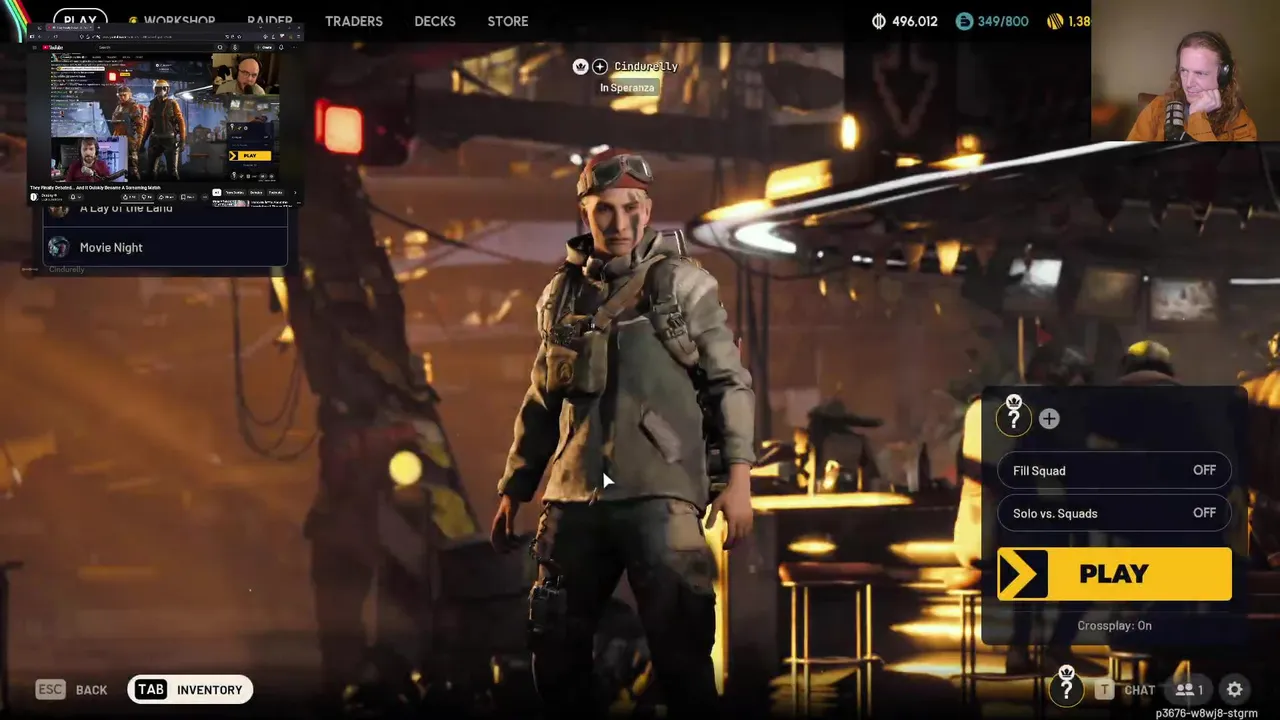Click the In Speranza status label
This screenshot has width=1280, height=720.
pyautogui.click(x=627, y=87)
